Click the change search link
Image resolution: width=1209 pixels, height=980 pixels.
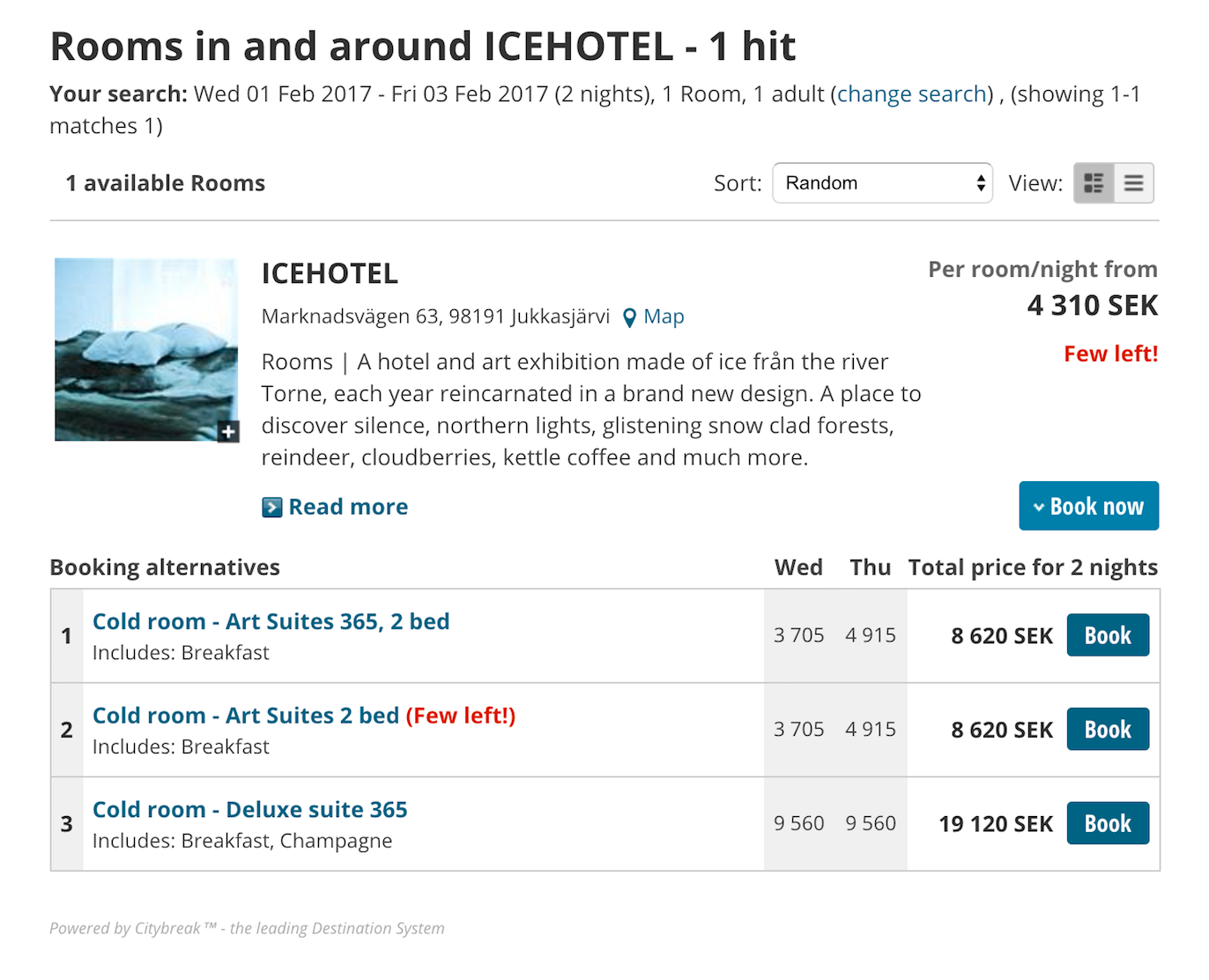point(911,94)
